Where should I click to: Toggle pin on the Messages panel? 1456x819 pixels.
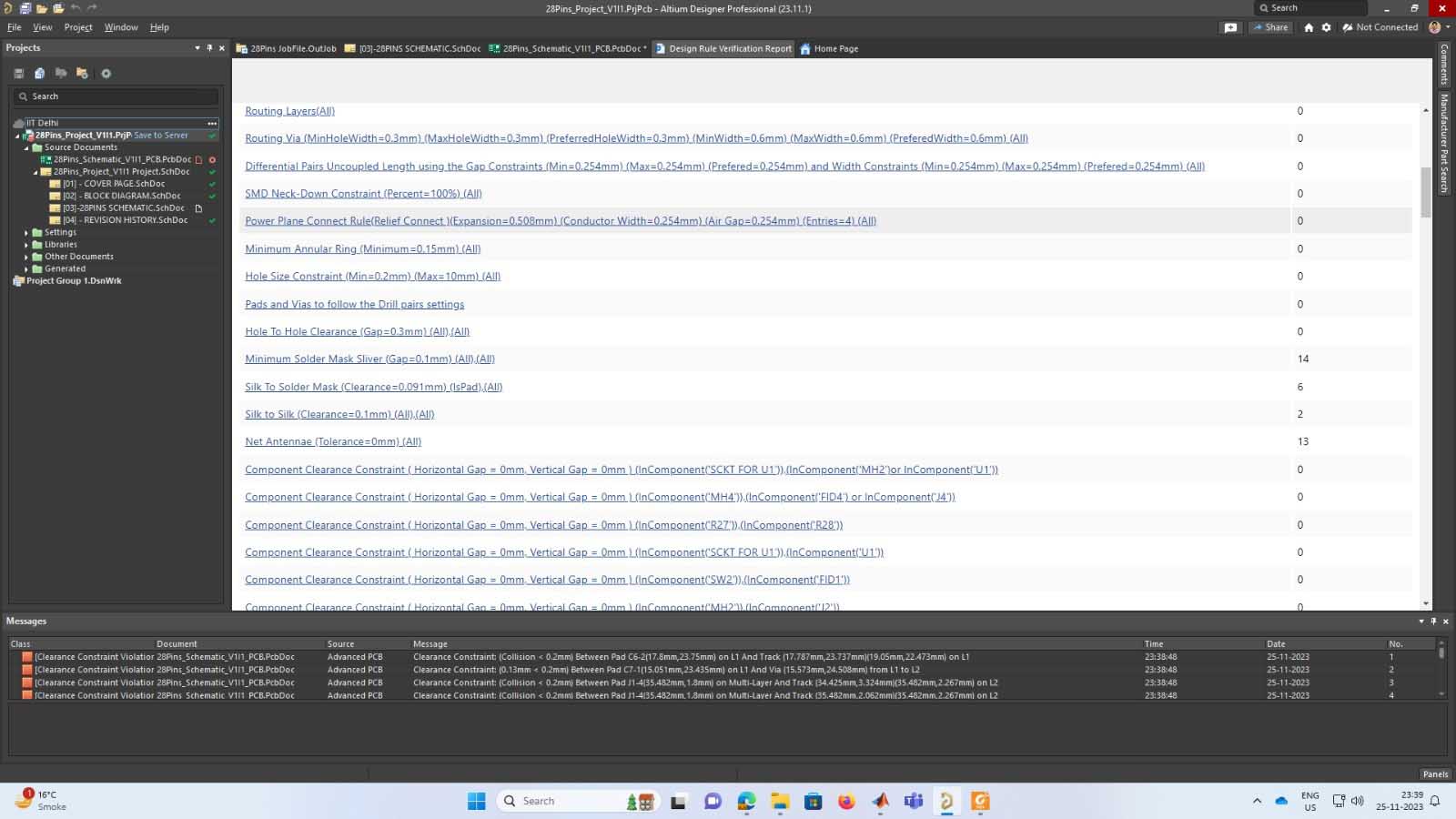pos(1433,622)
